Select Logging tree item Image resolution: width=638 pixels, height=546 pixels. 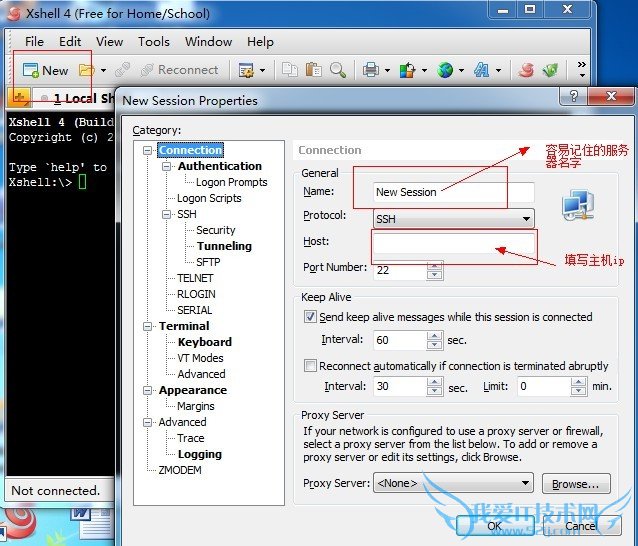[200, 454]
